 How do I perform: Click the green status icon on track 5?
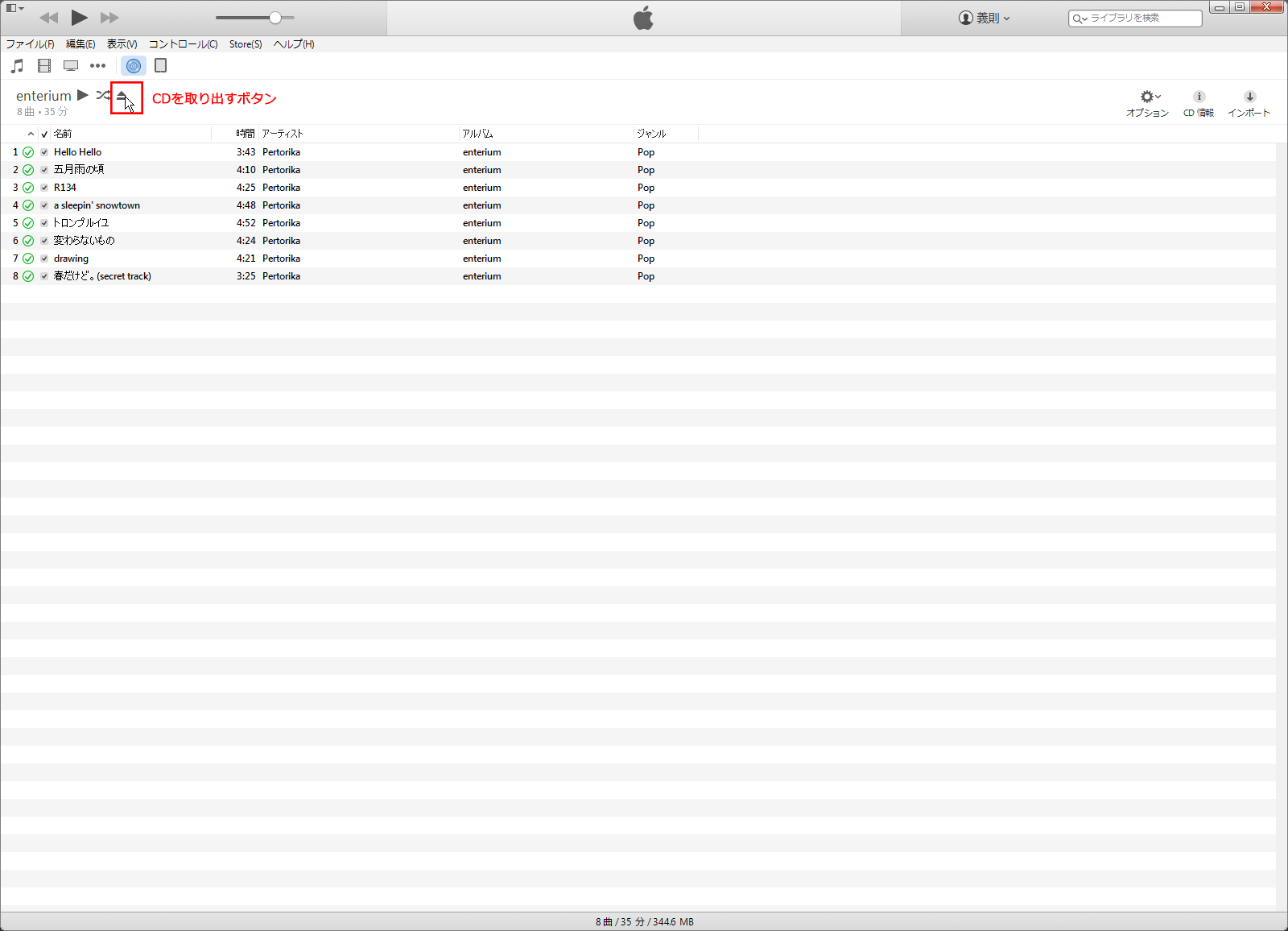pyautogui.click(x=28, y=223)
